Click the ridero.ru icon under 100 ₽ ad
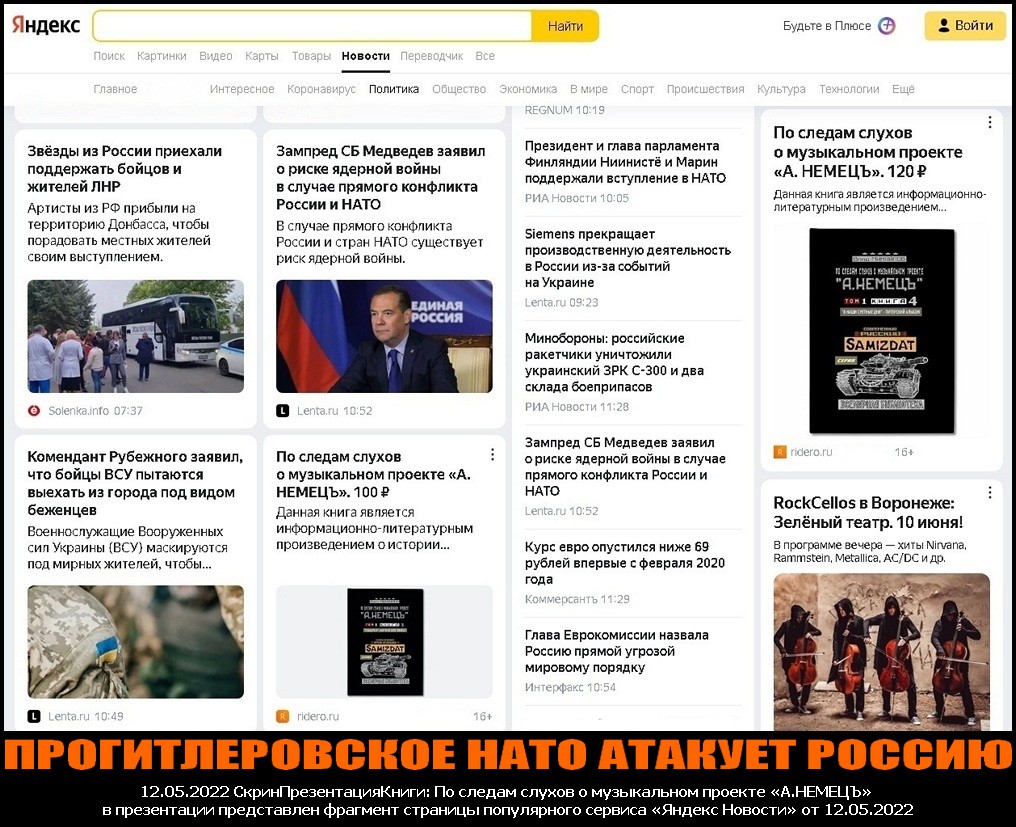 pyautogui.click(x=283, y=716)
